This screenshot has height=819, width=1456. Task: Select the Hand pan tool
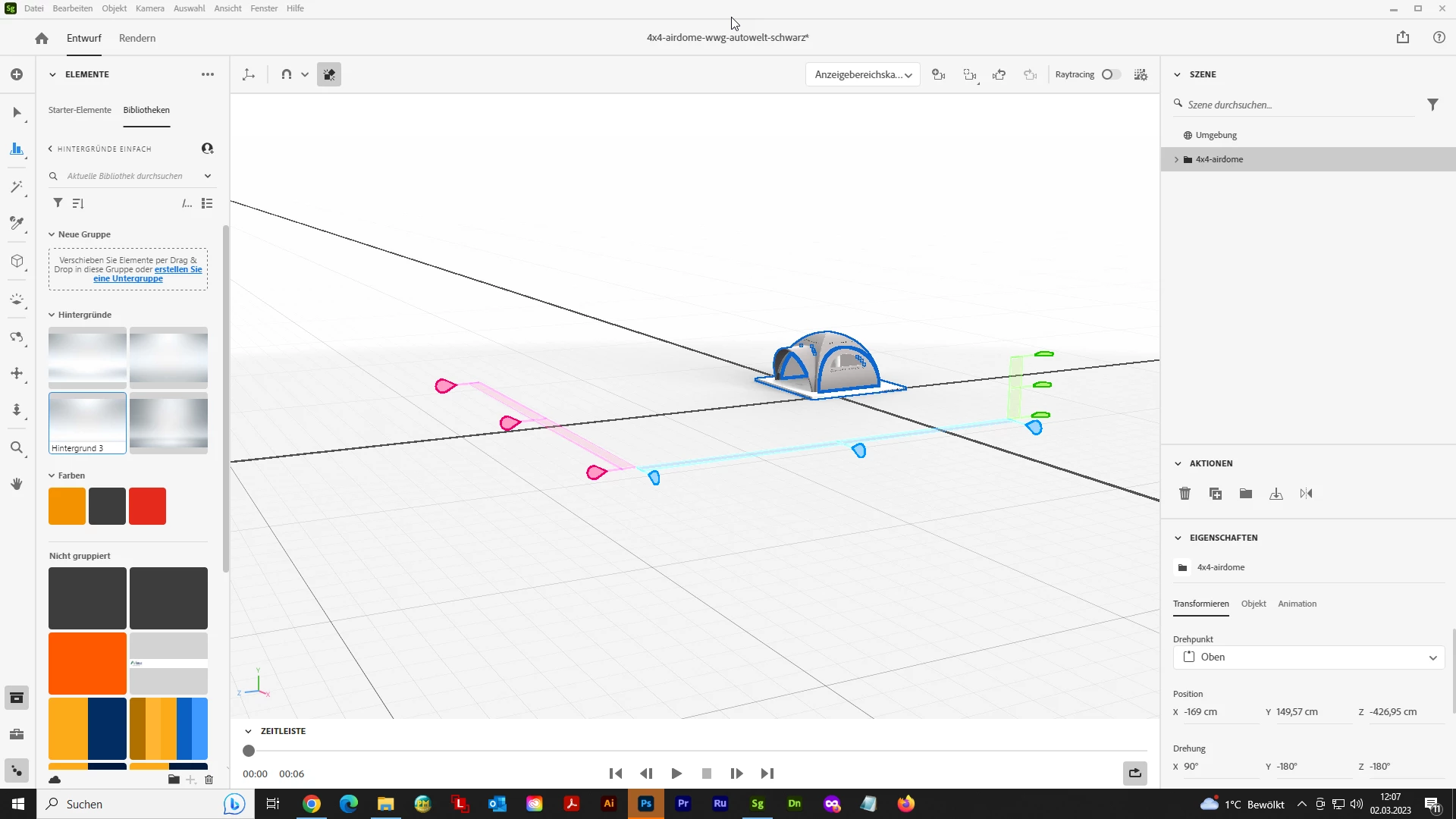tap(17, 484)
